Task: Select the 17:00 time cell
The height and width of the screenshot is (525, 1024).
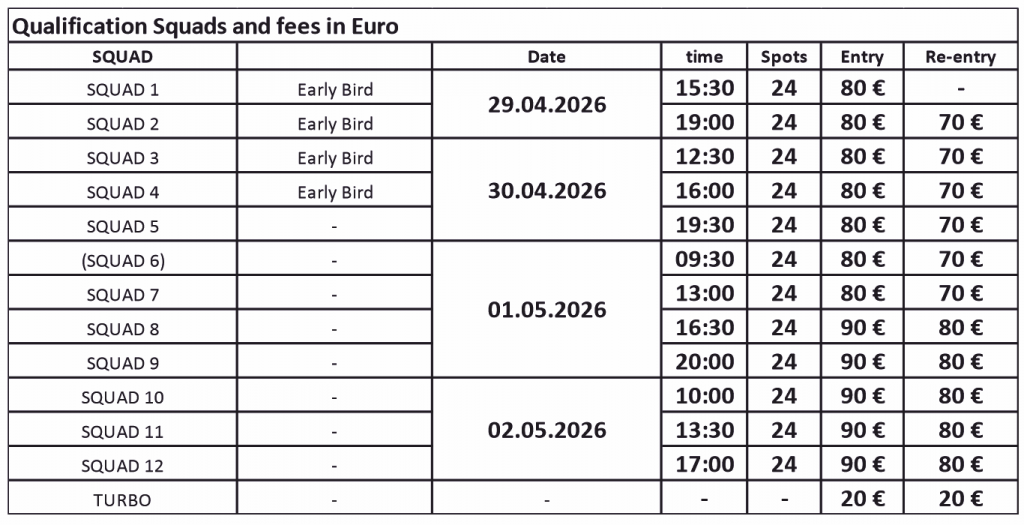Action: click(x=705, y=465)
